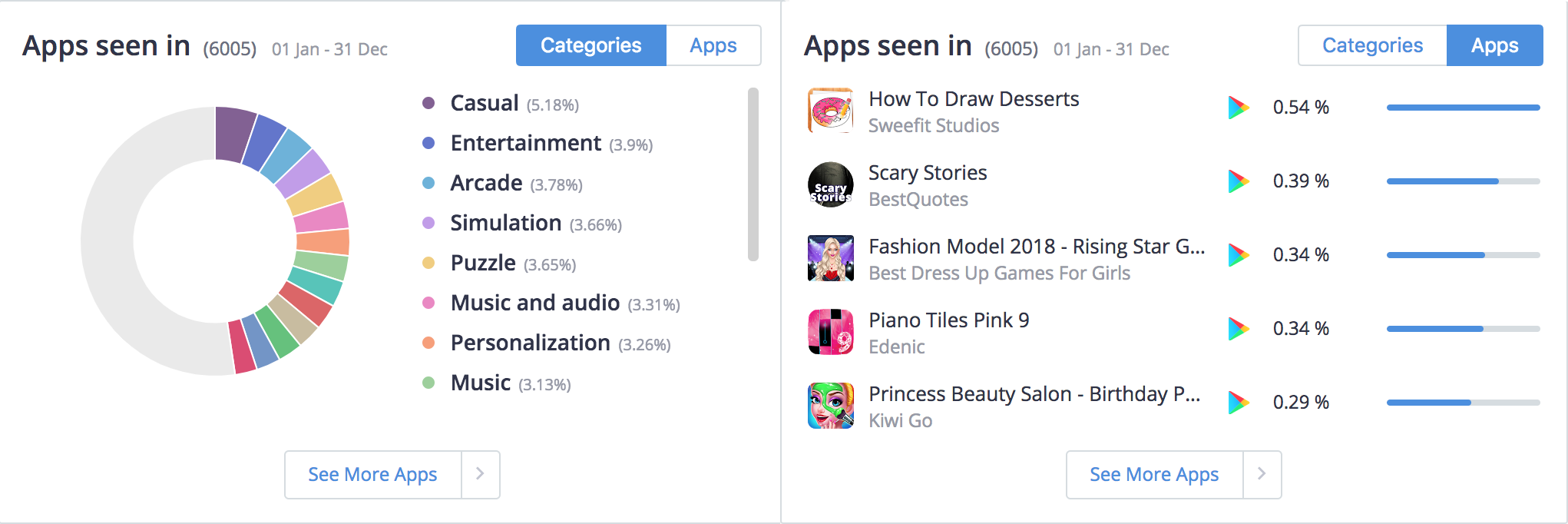This screenshot has height=524, width=1568.
Task: Click Google Play icon for Scary Stories
Action: pyautogui.click(x=1239, y=181)
